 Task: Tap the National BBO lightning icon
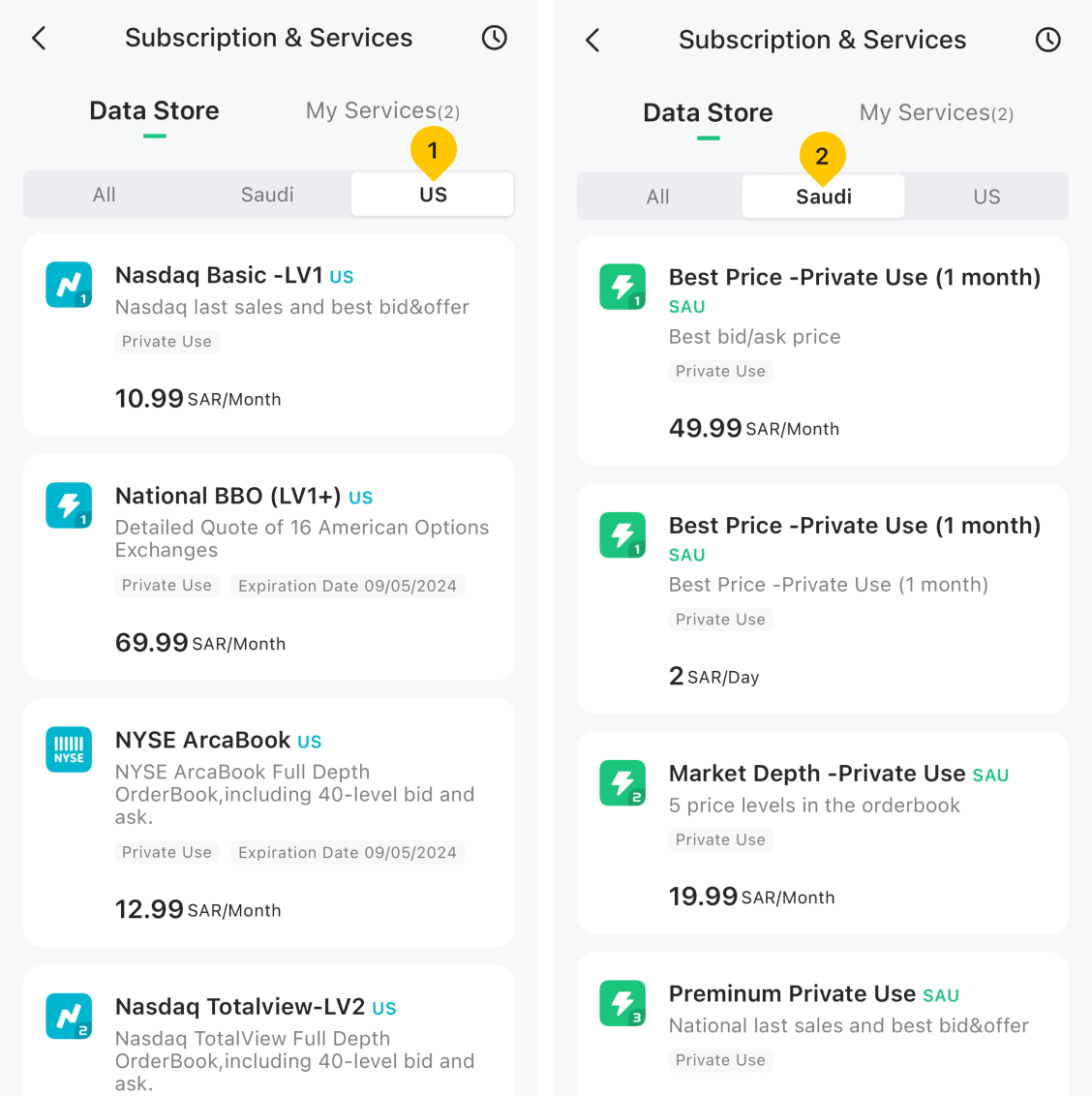(69, 505)
